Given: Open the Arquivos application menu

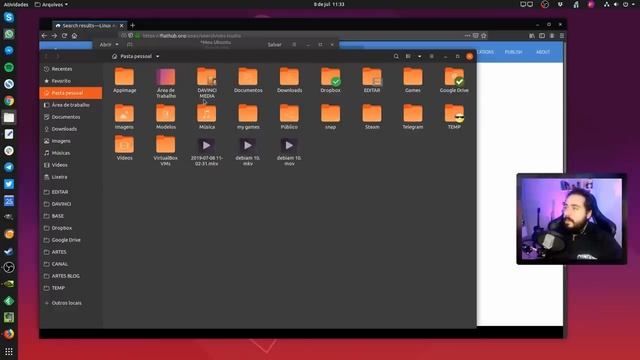Looking at the screenshot, I should click(51, 4).
